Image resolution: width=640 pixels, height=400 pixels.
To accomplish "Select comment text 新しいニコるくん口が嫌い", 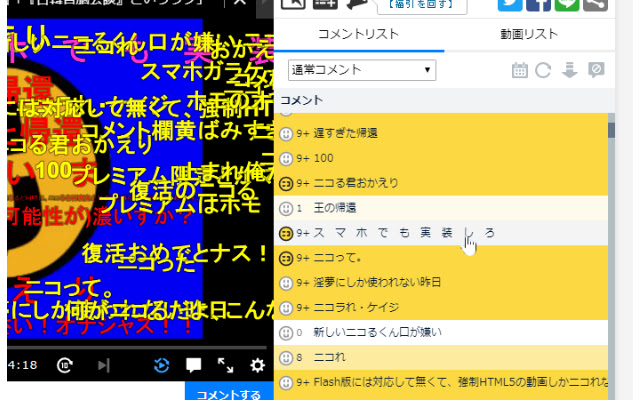I will pyautogui.click(x=378, y=333).
